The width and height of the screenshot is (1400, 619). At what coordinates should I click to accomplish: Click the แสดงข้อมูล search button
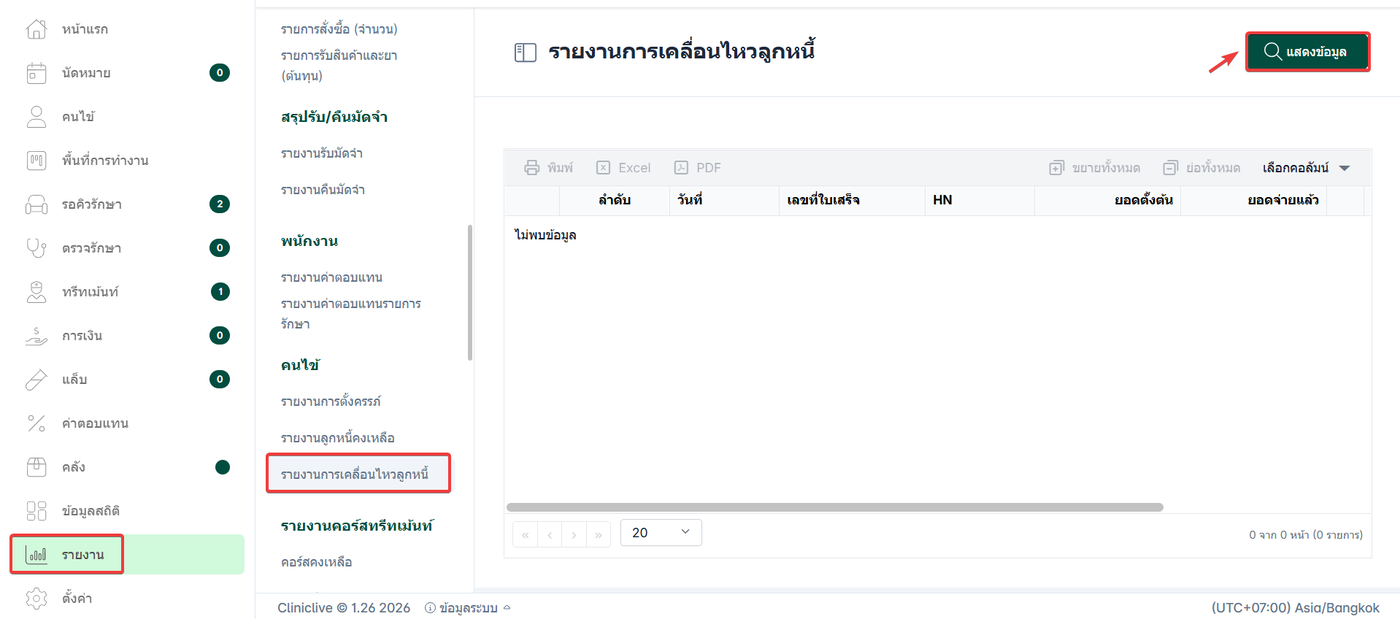click(x=1307, y=52)
